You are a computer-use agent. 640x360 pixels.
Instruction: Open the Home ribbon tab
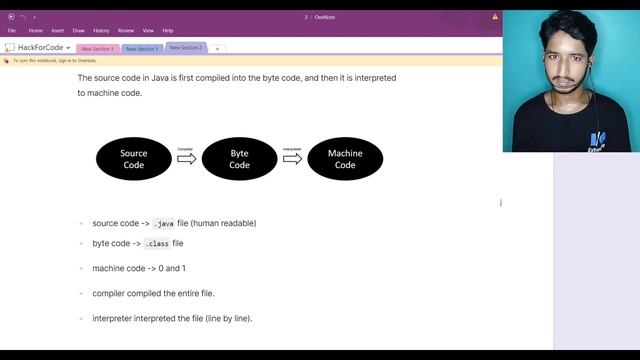pos(36,31)
